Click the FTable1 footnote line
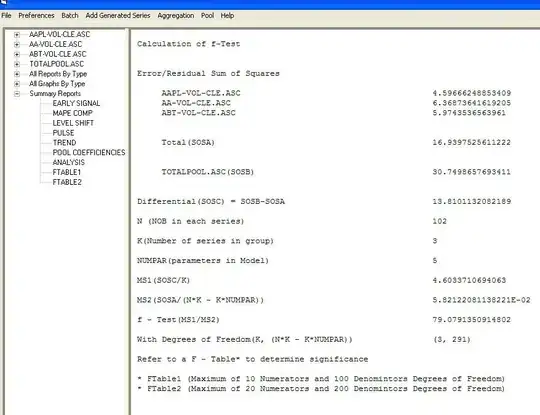 (x=321, y=379)
